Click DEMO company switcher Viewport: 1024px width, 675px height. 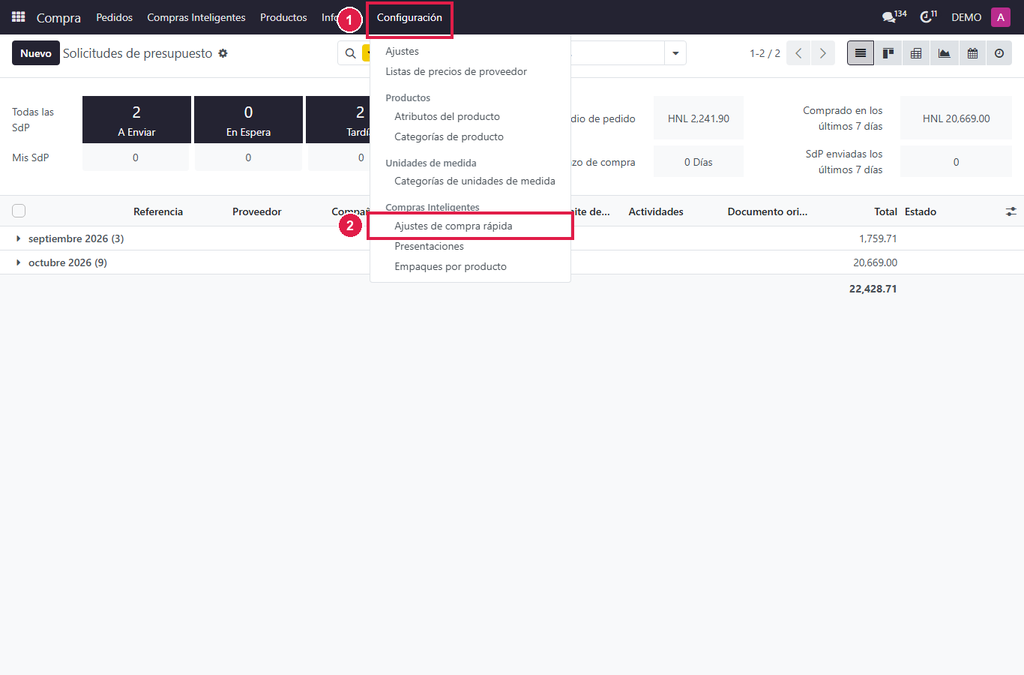click(966, 18)
